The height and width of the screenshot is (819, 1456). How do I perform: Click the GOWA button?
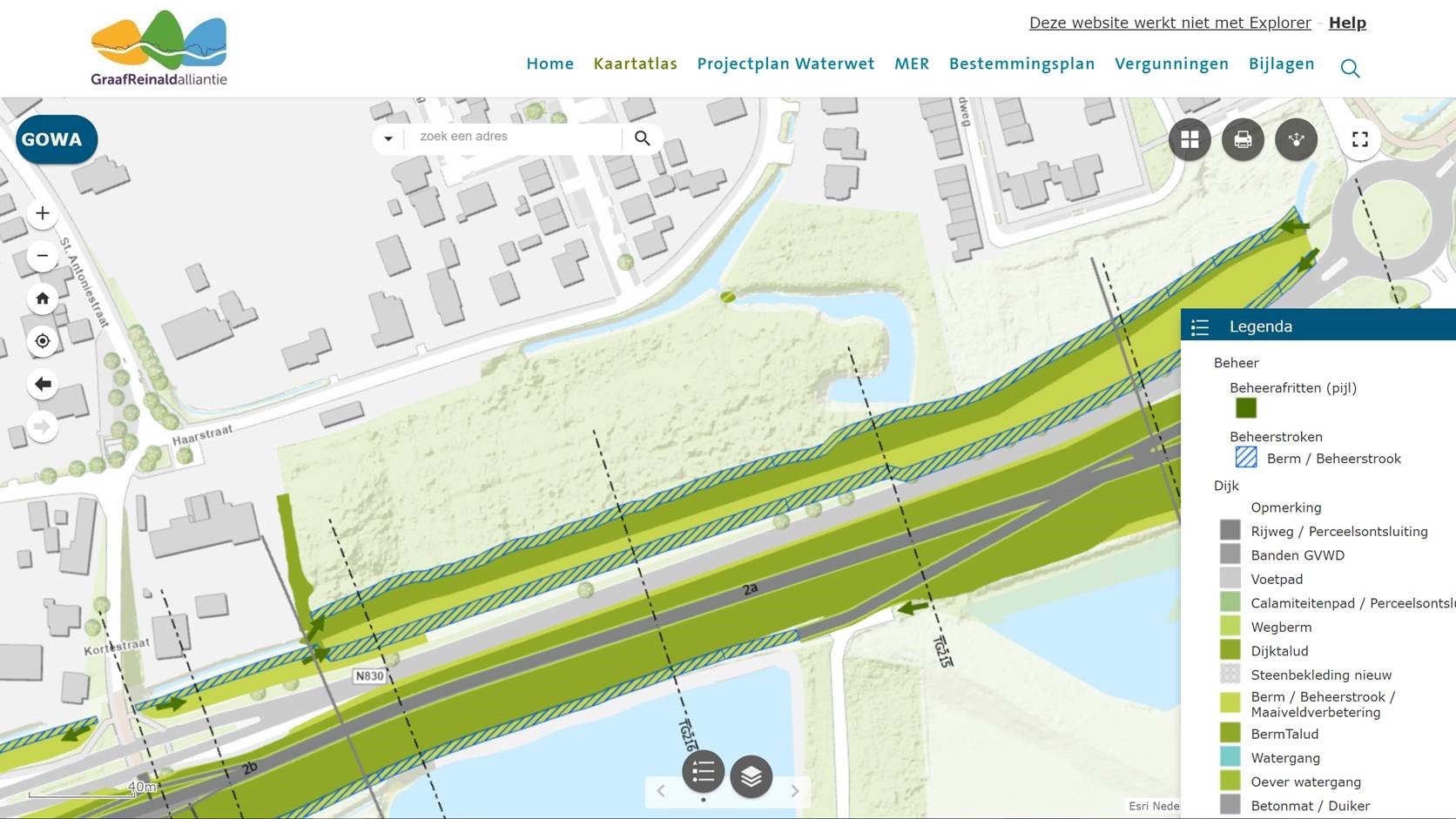57,139
